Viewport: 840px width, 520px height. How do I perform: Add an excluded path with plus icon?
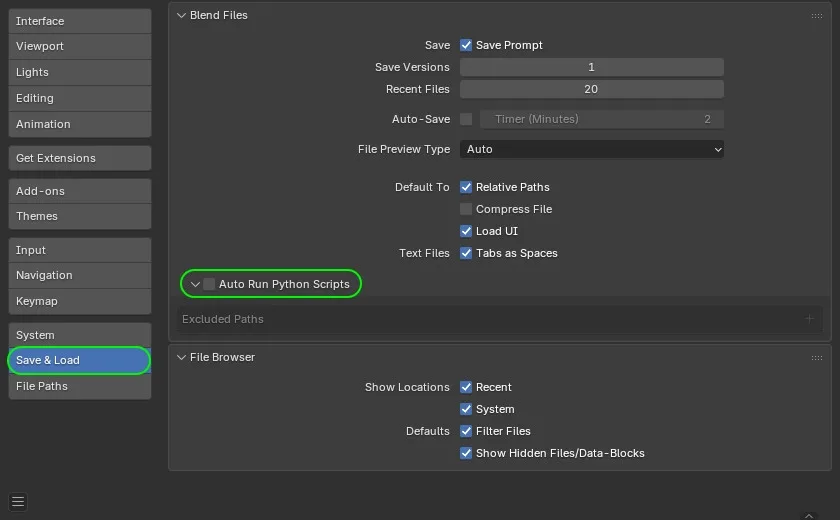click(x=810, y=319)
